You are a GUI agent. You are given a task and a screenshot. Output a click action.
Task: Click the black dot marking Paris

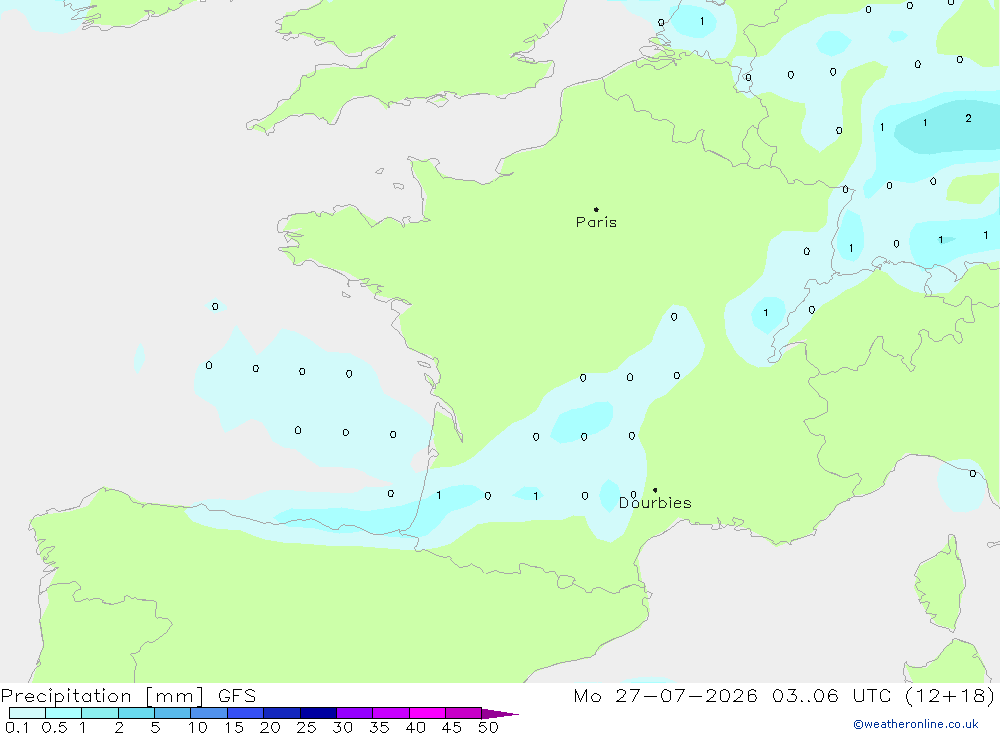[596, 209]
